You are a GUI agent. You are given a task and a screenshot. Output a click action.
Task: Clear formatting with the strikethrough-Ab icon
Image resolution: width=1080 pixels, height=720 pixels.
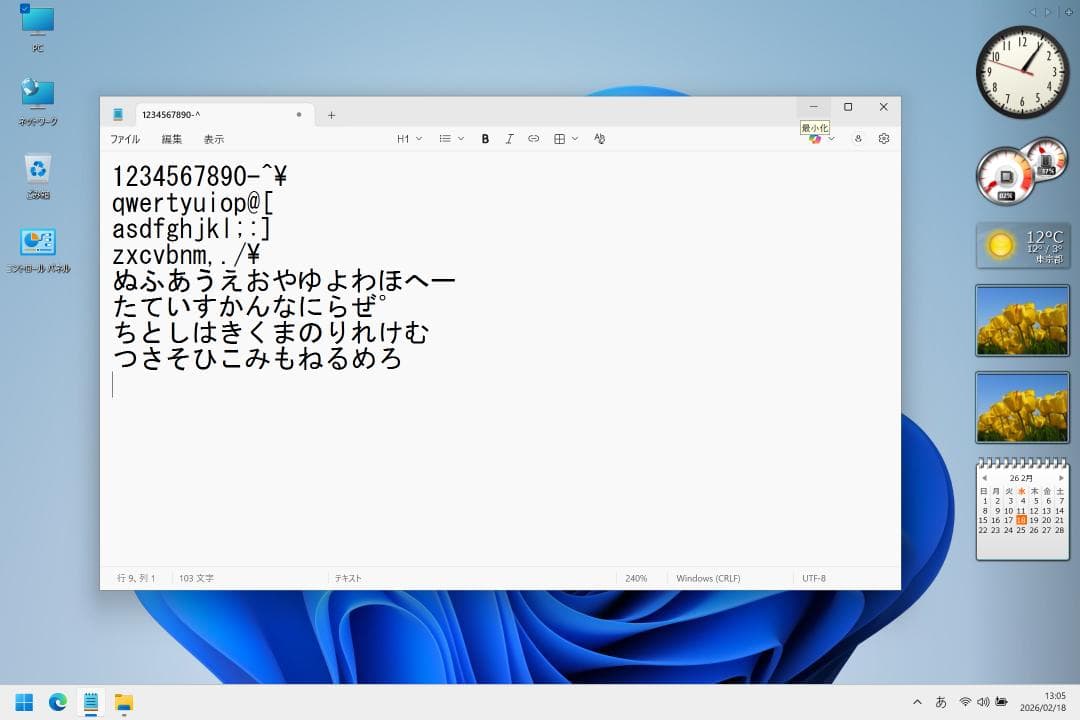(598, 138)
